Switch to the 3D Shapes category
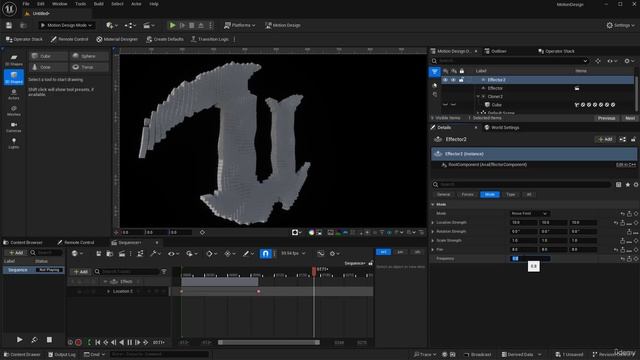The image size is (640, 360). pyautogui.click(x=14, y=77)
